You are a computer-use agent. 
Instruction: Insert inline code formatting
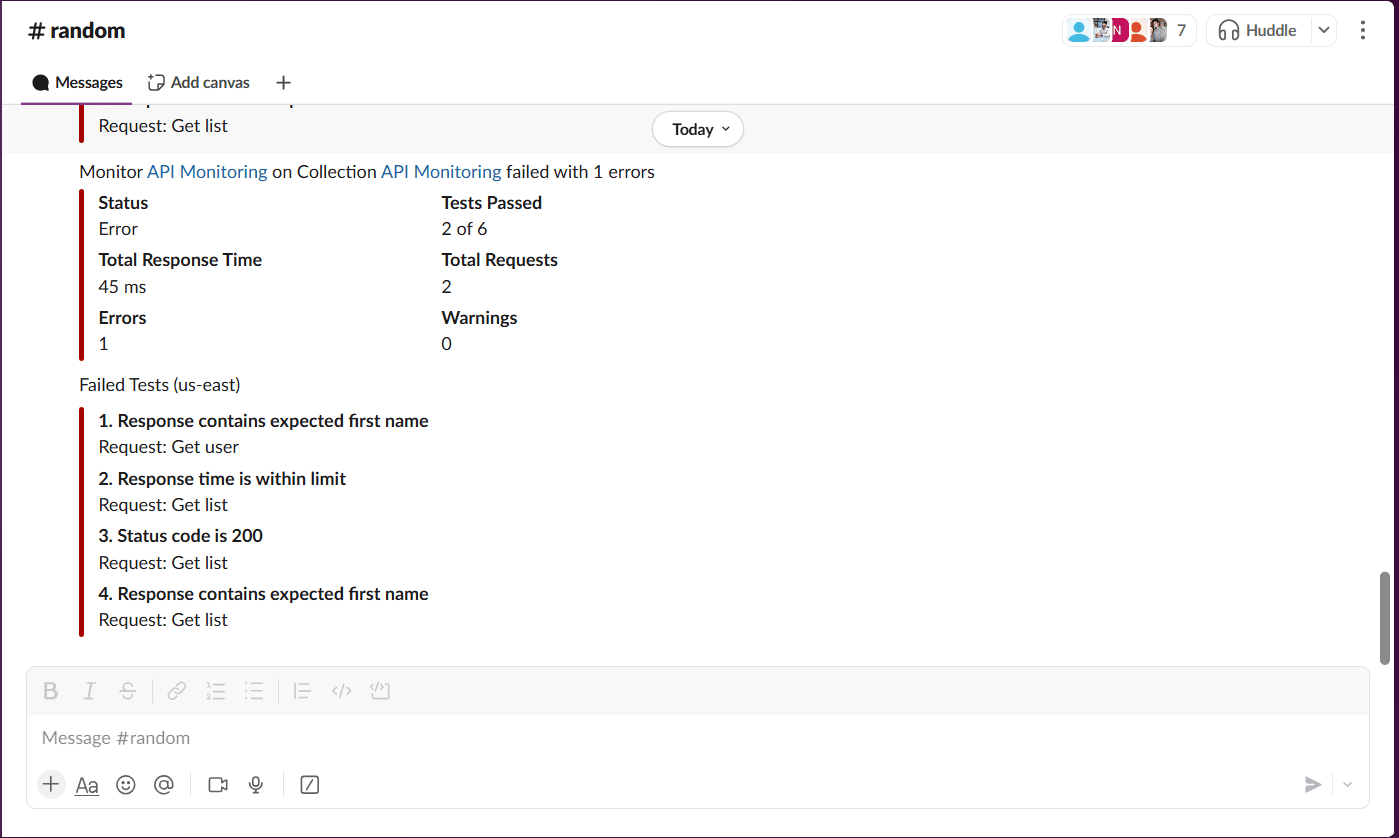point(341,691)
